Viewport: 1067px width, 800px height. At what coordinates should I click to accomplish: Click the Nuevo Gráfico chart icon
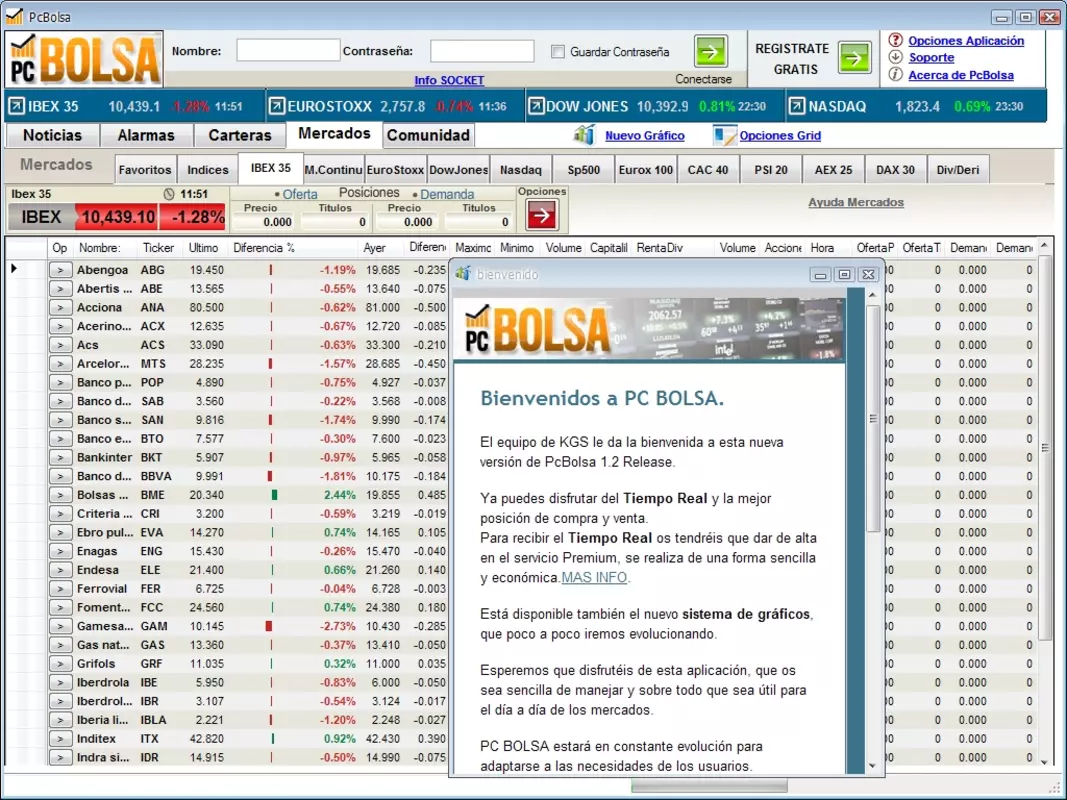pos(585,135)
